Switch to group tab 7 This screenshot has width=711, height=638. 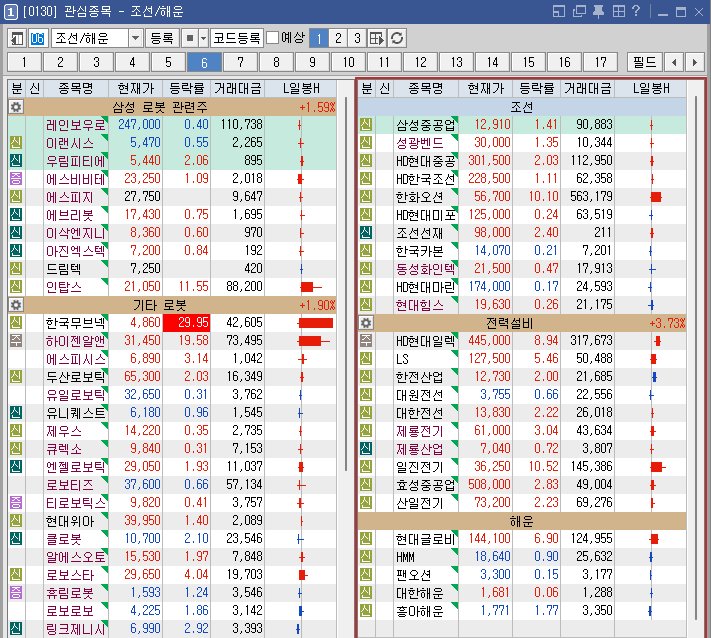pos(240,62)
